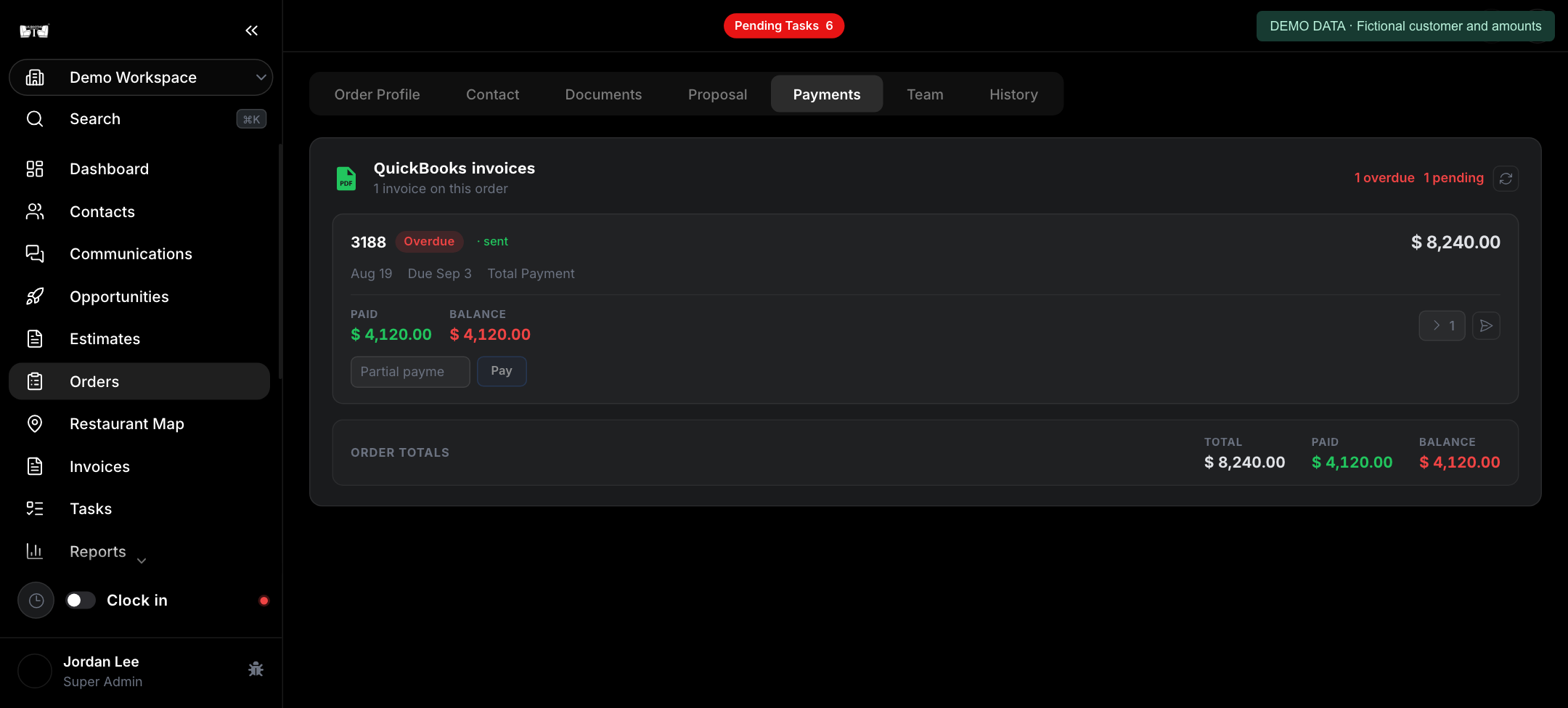Open Invoices file icon
Viewport: 1568px width, 708px height.
[x=35, y=466]
